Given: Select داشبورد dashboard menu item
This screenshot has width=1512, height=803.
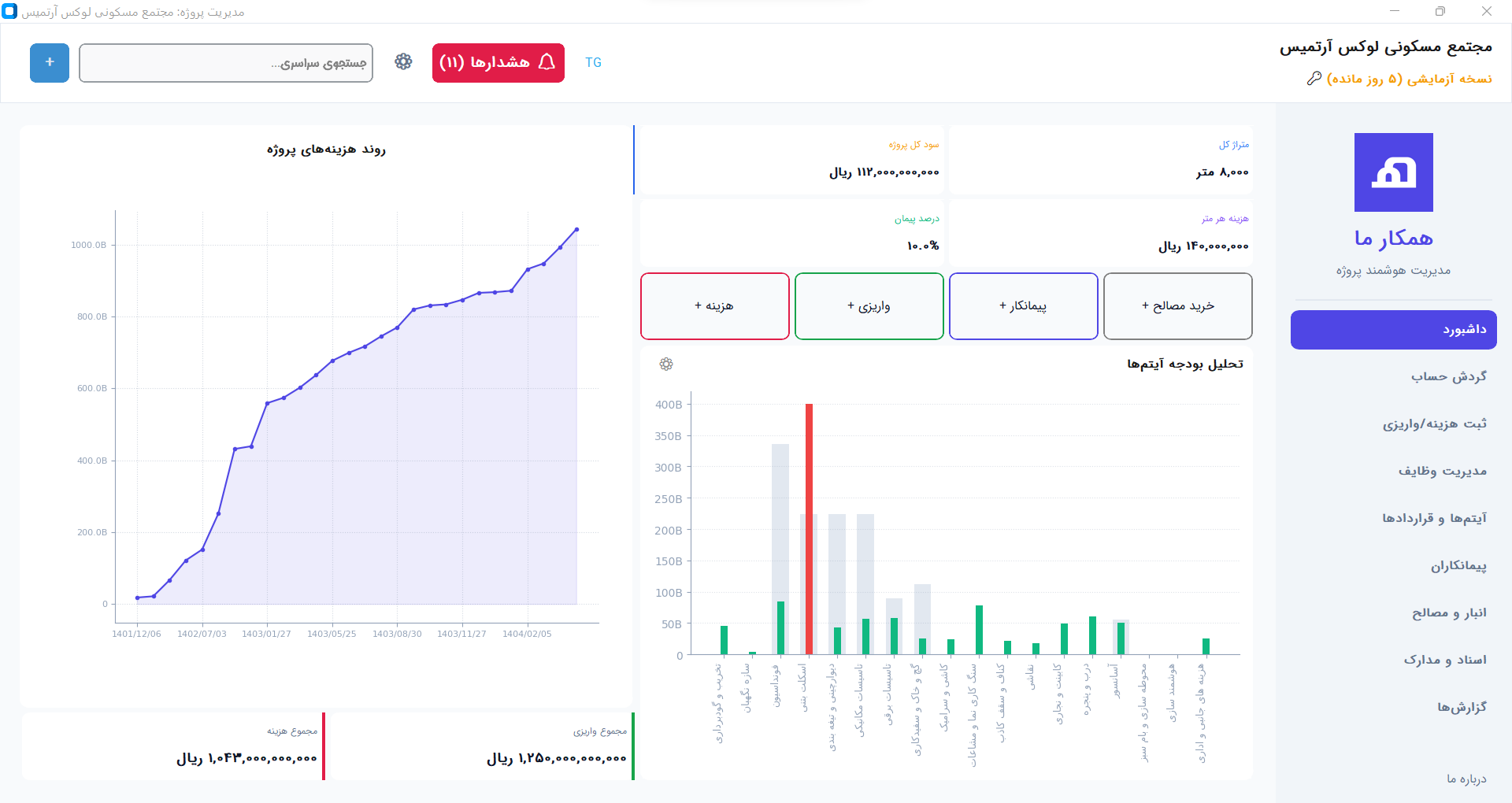Looking at the screenshot, I should point(1393,330).
